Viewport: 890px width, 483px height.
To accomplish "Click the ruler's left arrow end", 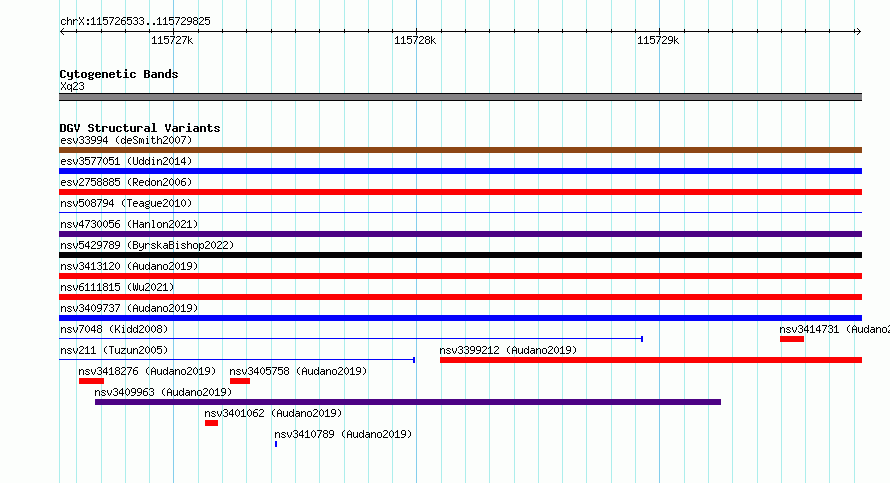I will coord(62,32).
